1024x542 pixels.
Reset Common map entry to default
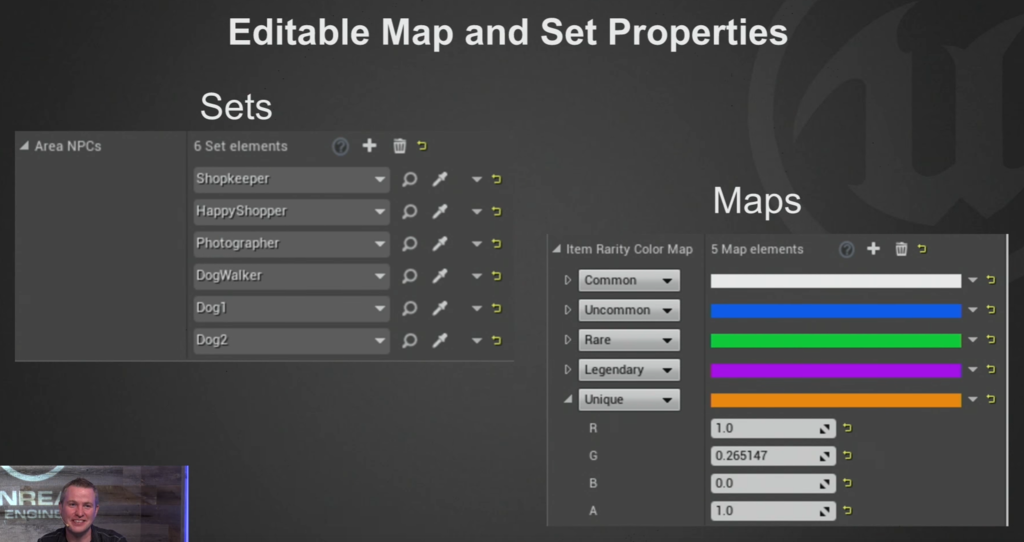pos(991,280)
